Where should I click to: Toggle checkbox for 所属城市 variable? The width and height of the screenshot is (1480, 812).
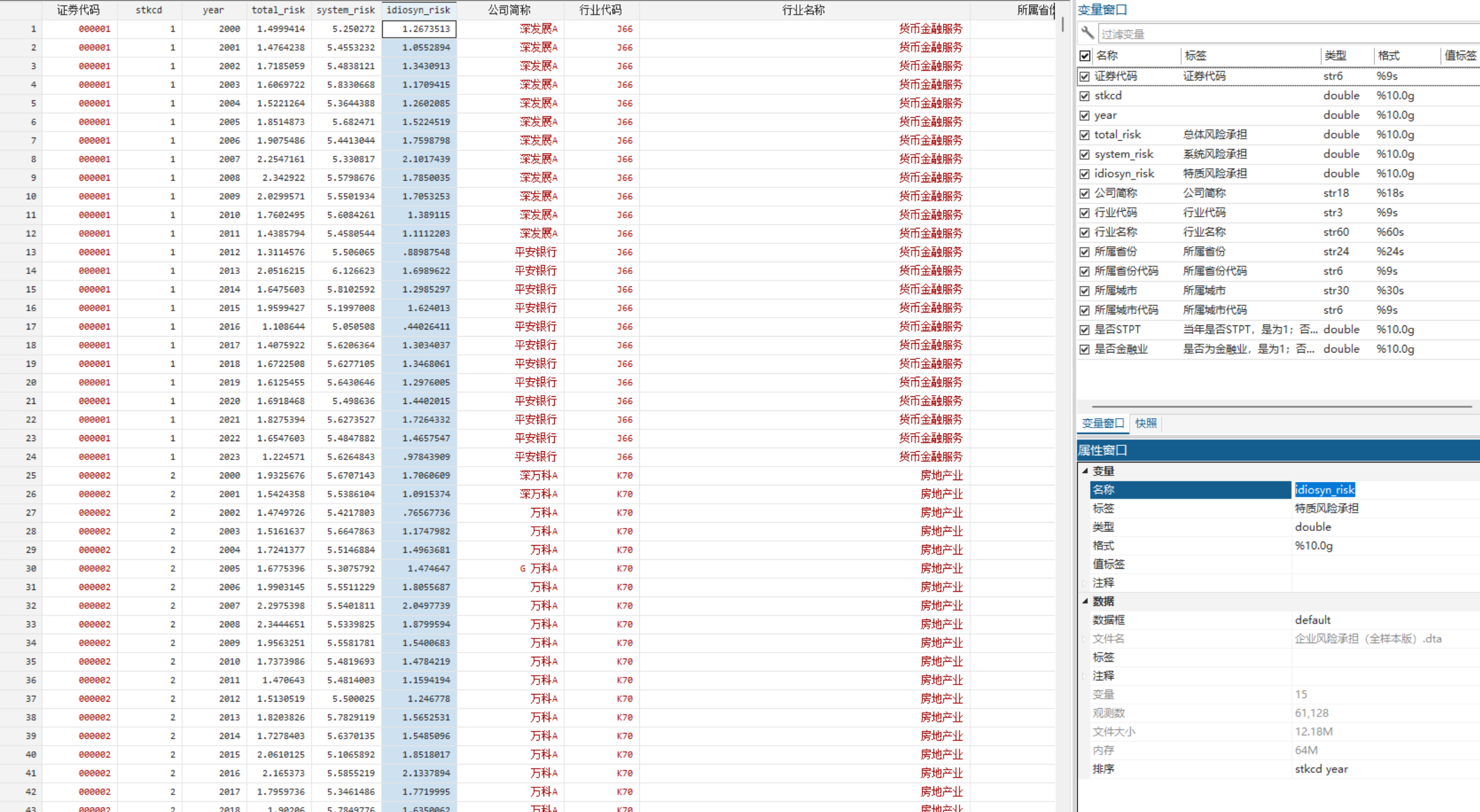coord(1085,291)
